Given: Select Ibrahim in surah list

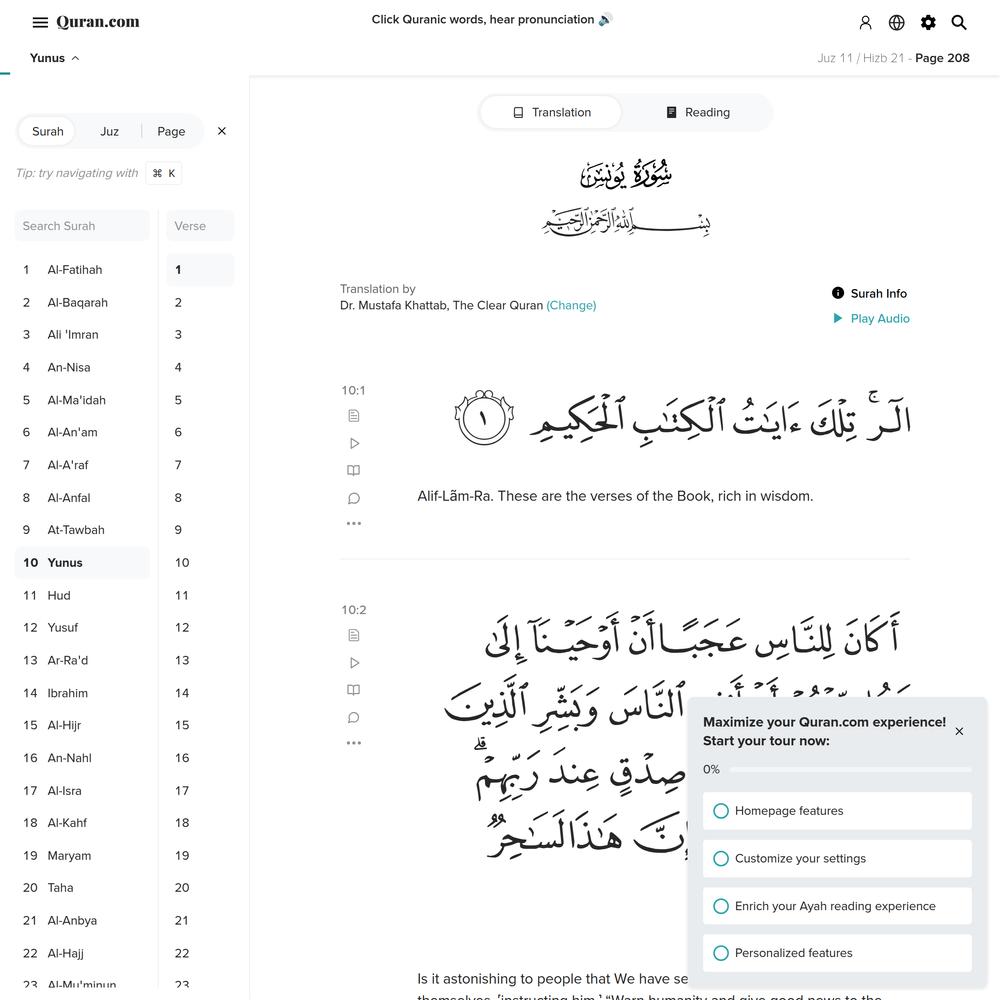Looking at the screenshot, I should [x=82, y=693].
